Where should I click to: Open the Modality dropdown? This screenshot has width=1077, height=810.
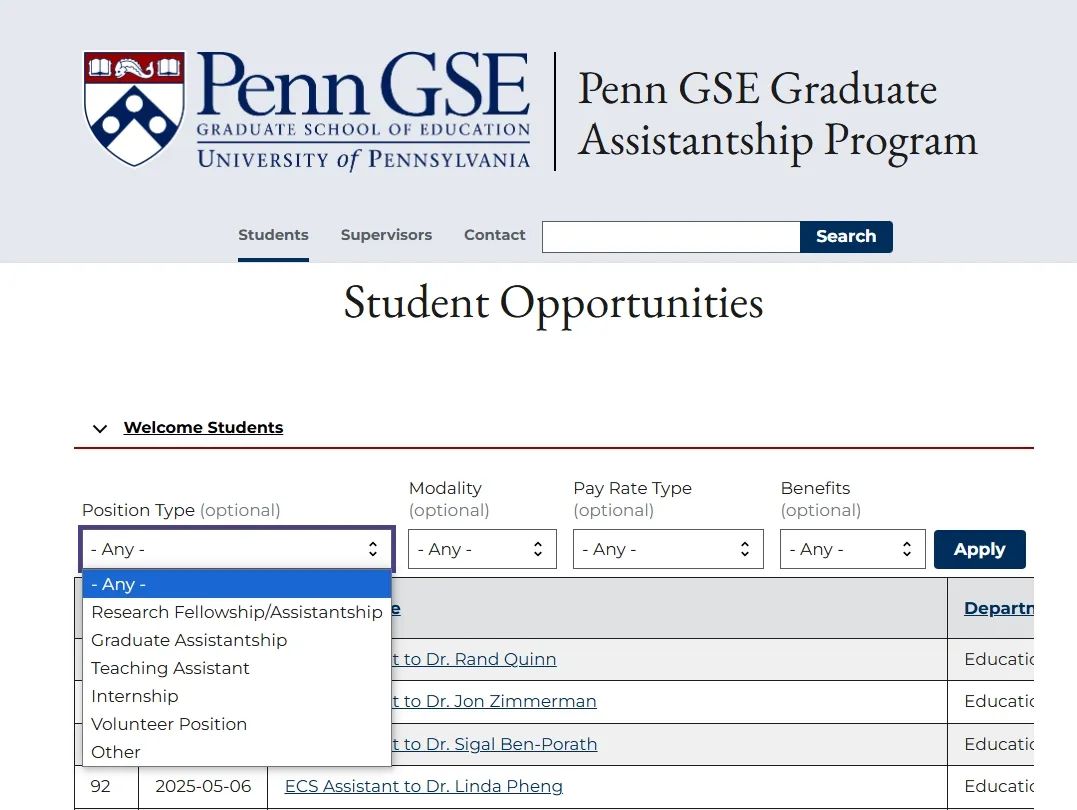(x=481, y=549)
